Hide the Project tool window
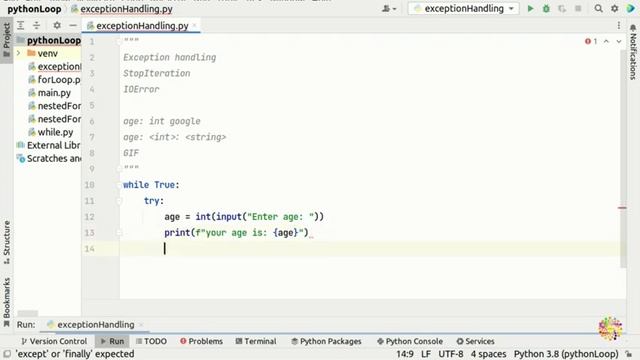The height and width of the screenshot is (360, 640). (73, 26)
